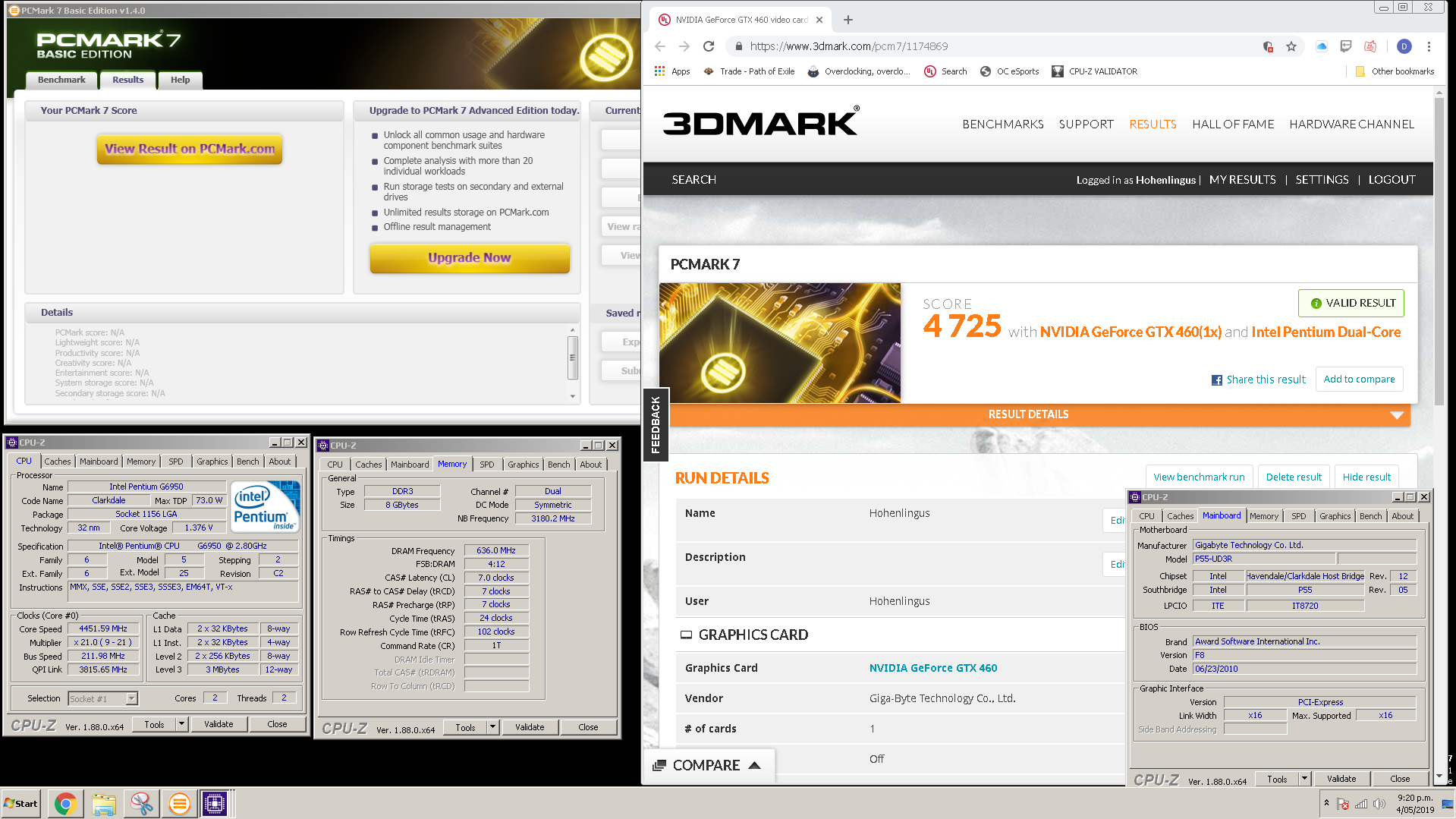Open CPU-Z VALIDATOR bookmark
Screen dimensions: 1456x819
(1094, 71)
